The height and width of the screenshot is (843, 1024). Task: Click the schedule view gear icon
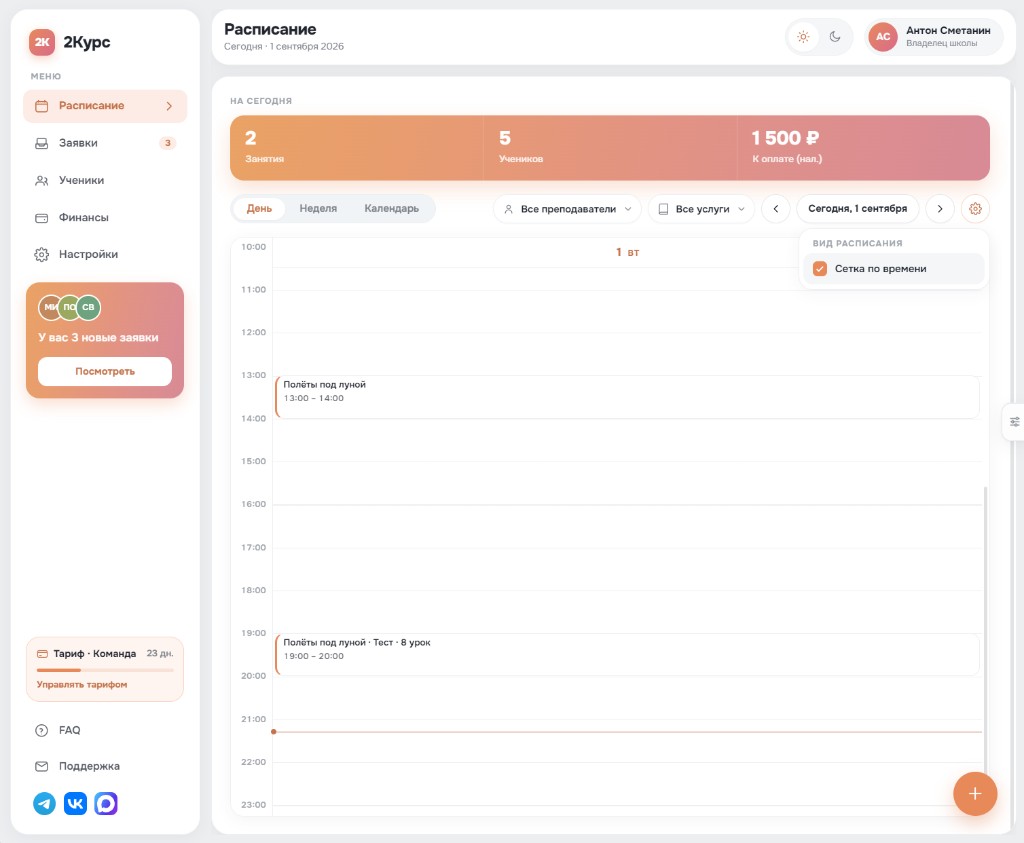pyautogui.click(x=975, y=209)
